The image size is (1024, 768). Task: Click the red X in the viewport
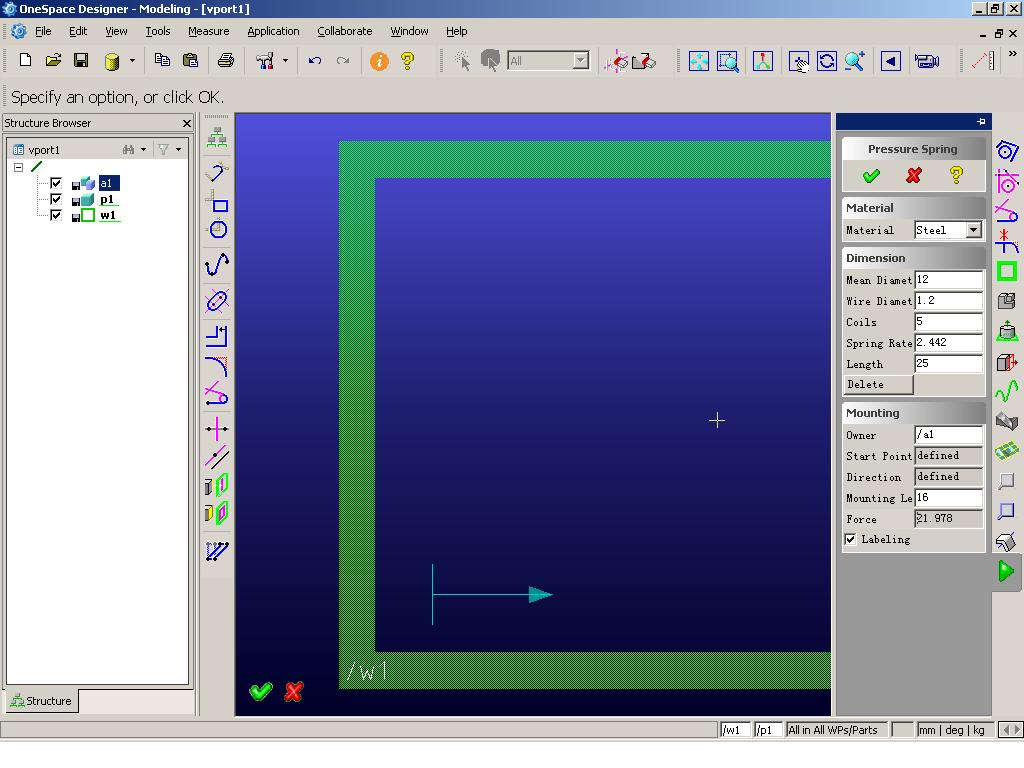[x=294, y=691]
